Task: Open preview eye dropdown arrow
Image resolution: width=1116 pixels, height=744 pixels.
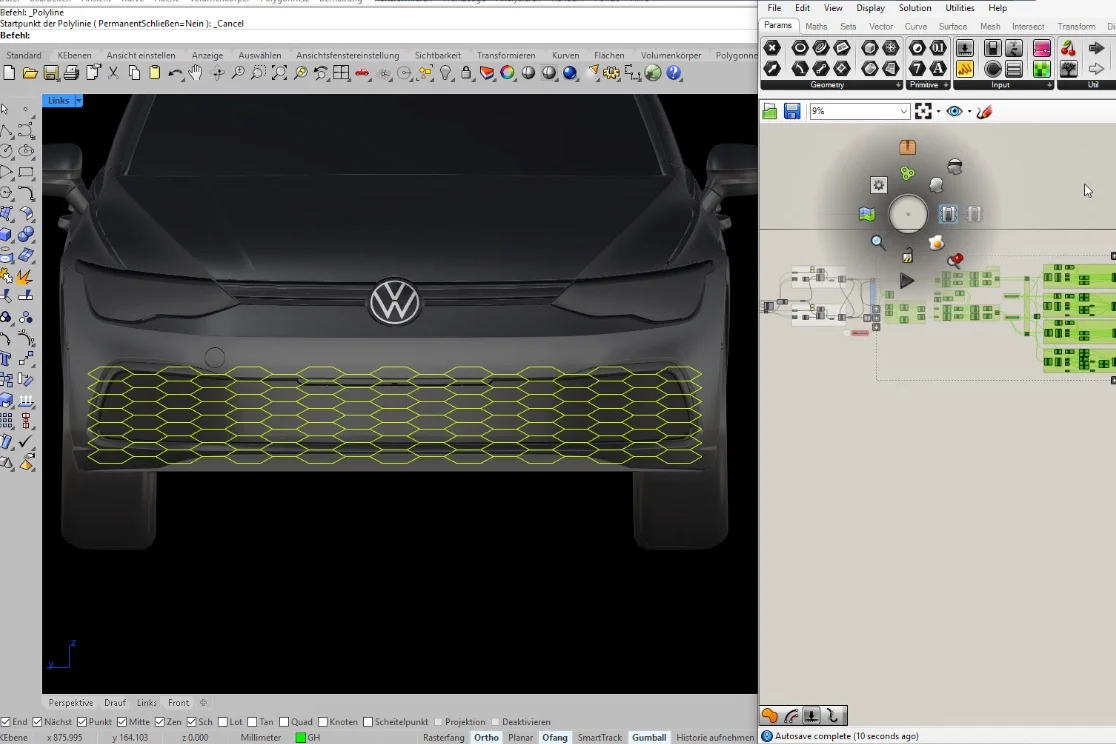Action: (x=969, y=112)
